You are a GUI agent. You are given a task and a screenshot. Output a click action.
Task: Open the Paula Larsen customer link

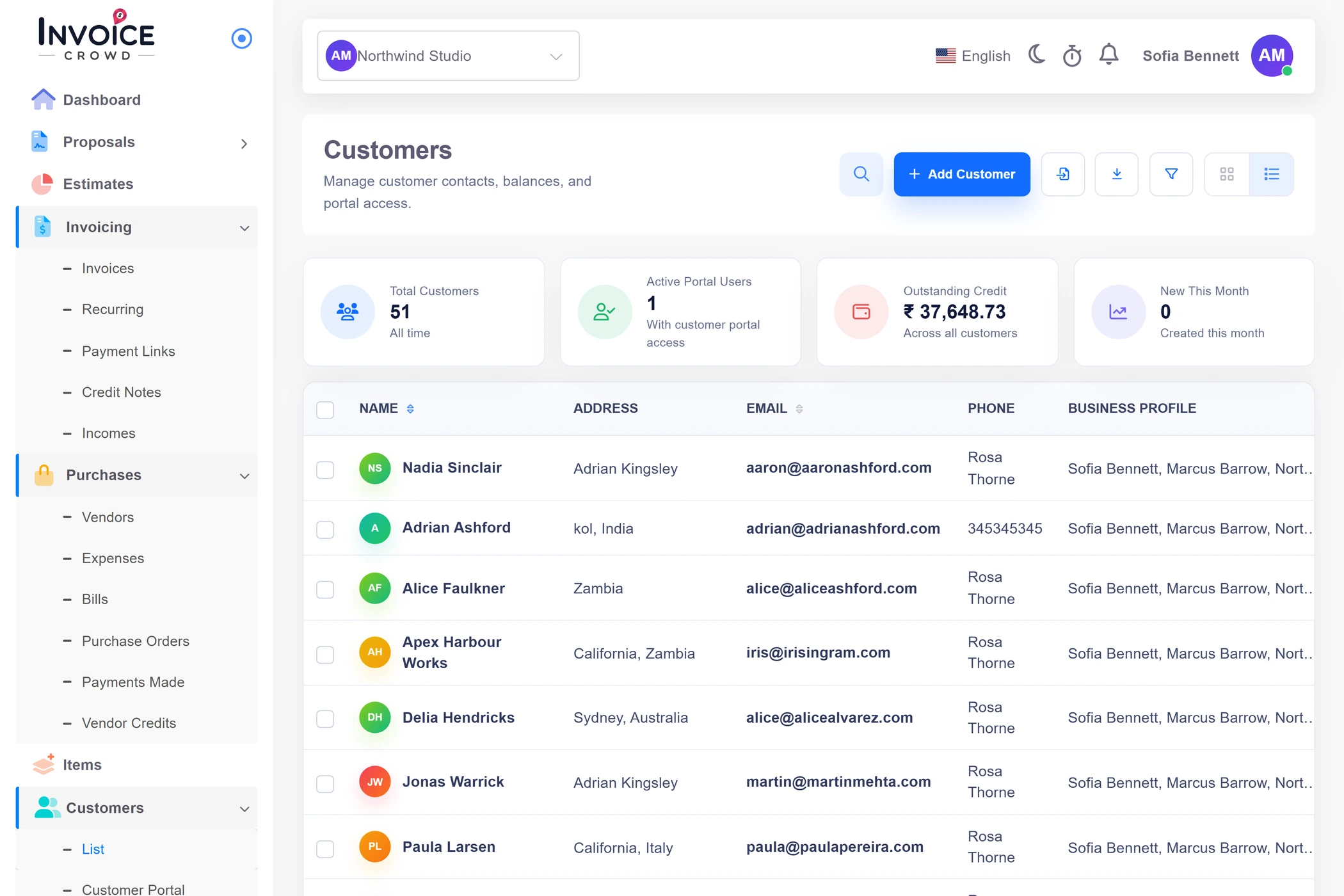coord(449,847)
